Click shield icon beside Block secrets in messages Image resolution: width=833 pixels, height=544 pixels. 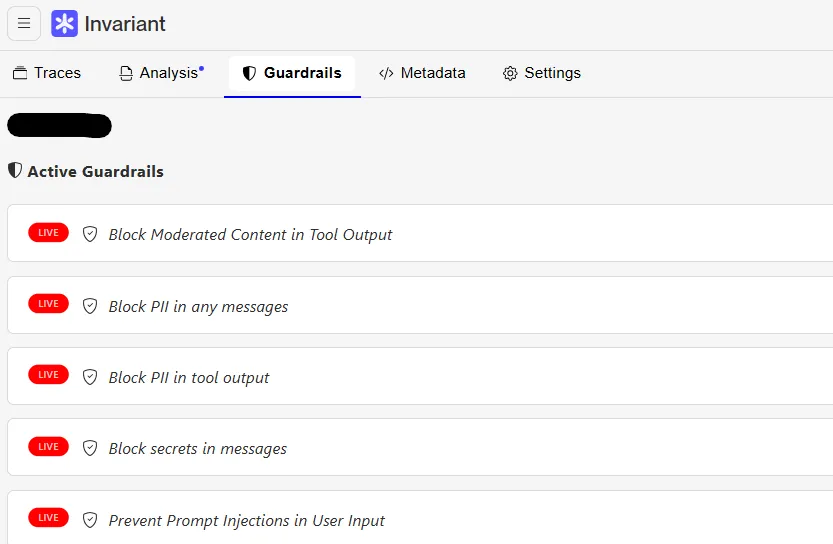pyautogui.click(x=90, y=449)
